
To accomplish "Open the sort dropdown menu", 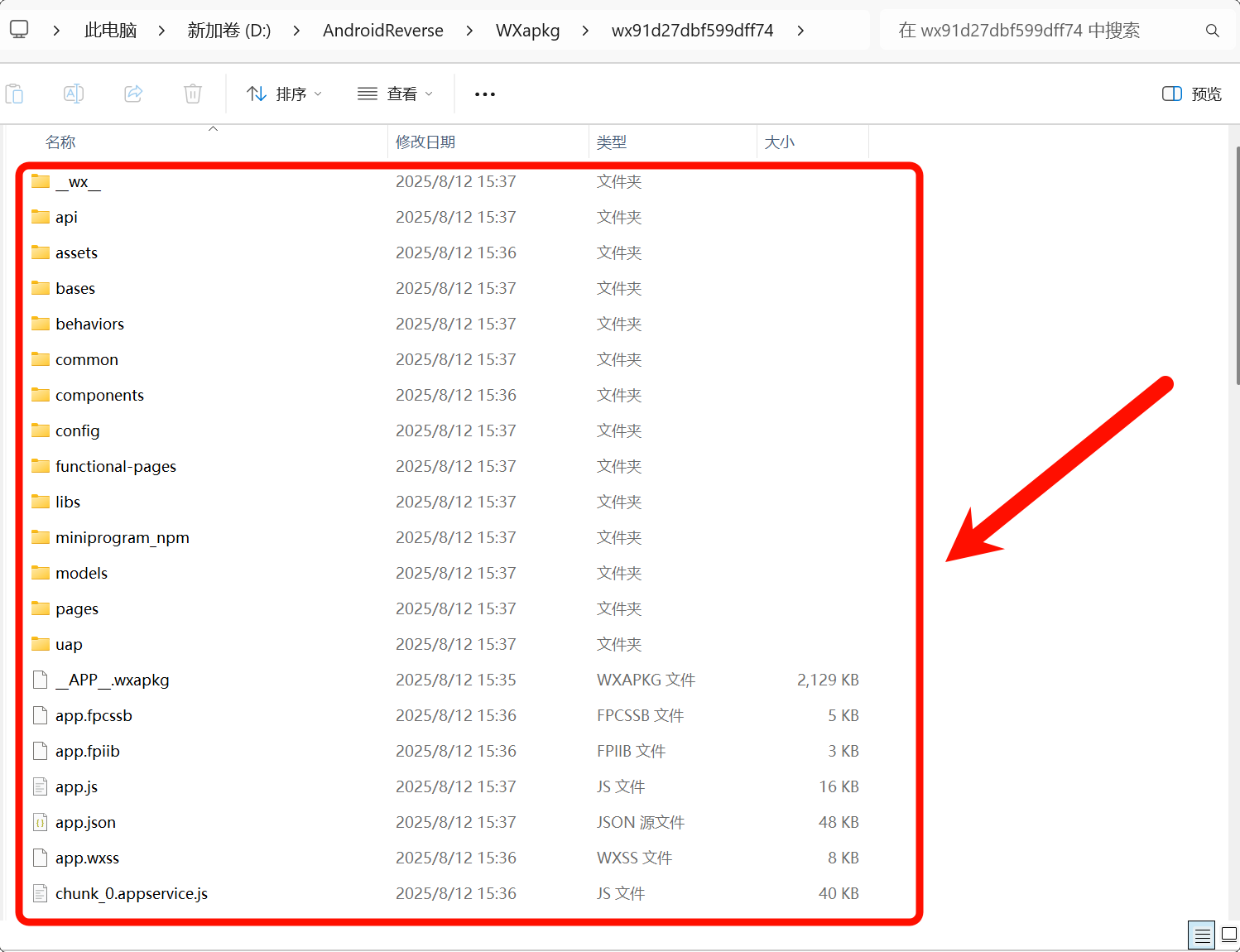I will click(x=284, y=94).
